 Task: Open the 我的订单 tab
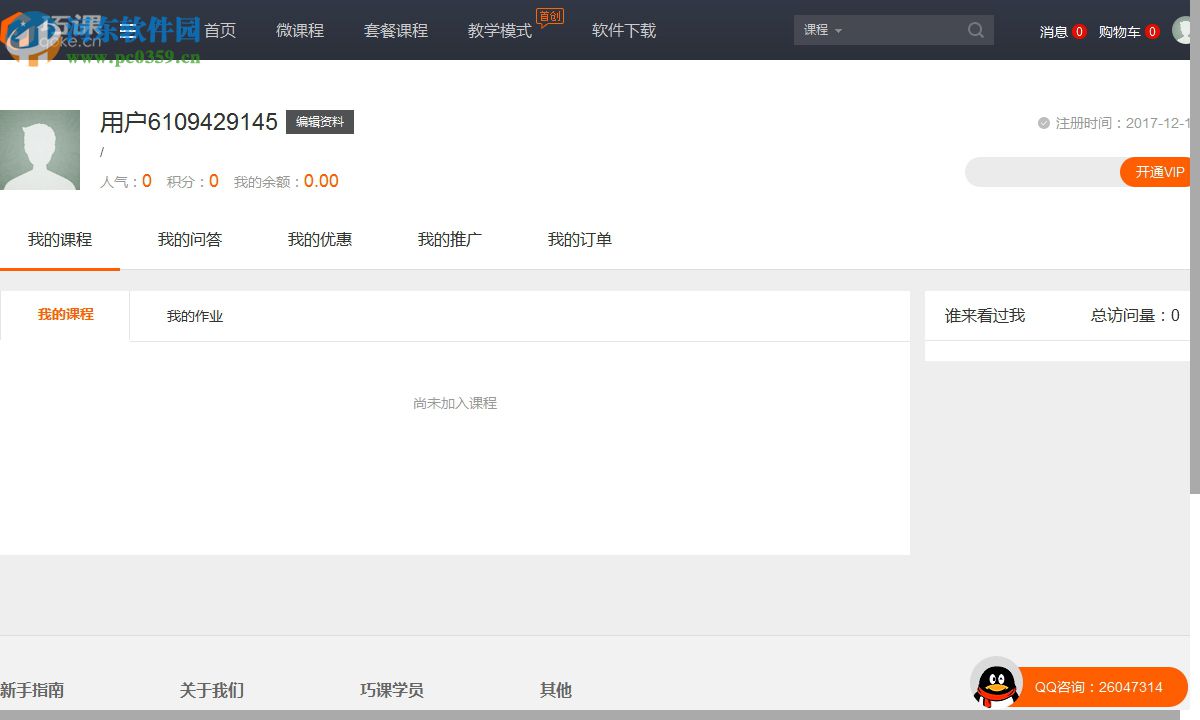[x=579, y=239]
